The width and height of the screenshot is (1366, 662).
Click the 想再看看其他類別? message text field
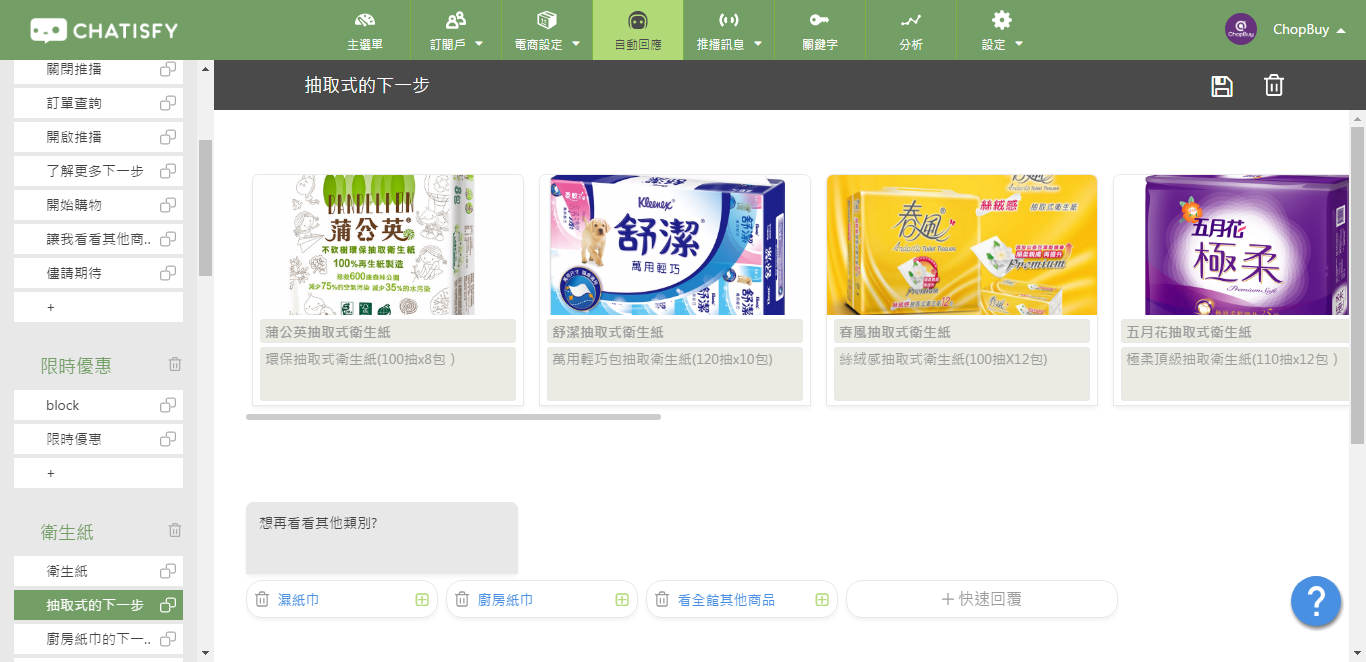[382, 538]
